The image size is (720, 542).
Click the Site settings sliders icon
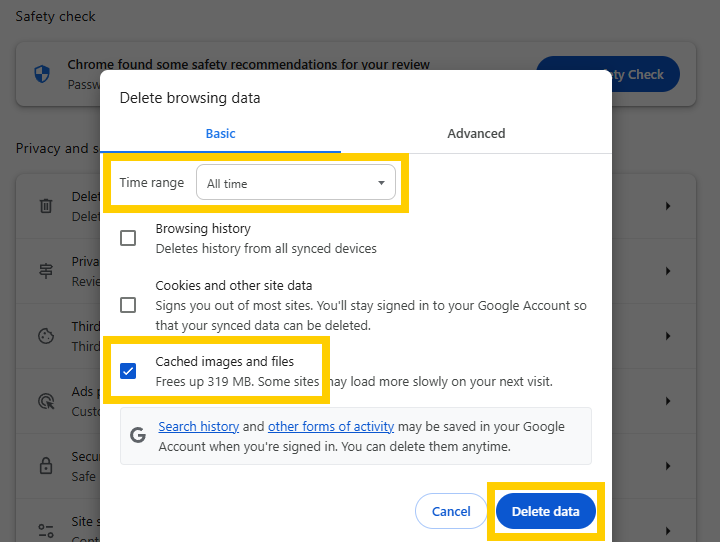coord(46,531)
